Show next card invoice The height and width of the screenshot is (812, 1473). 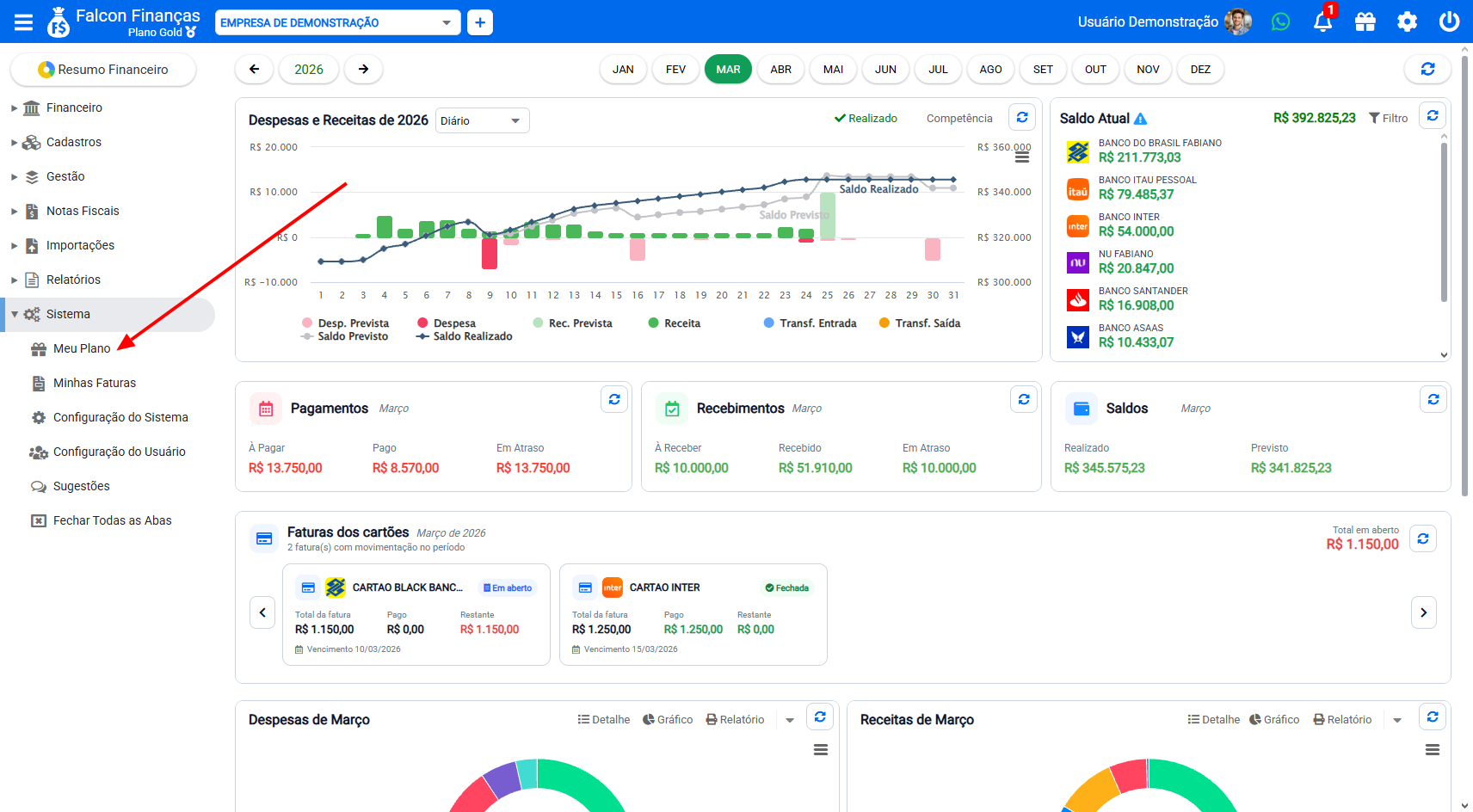[x=1424, y=612]
